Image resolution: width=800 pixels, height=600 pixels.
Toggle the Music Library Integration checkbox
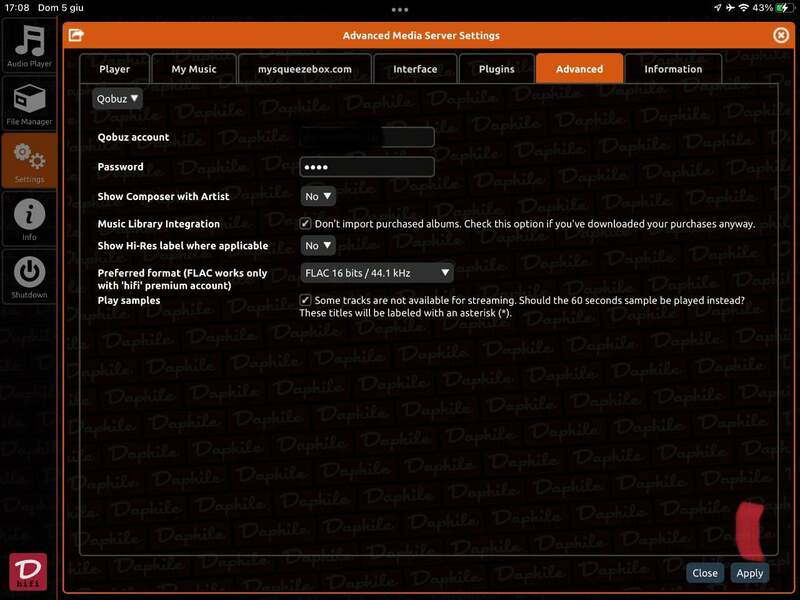pos(306,224)
